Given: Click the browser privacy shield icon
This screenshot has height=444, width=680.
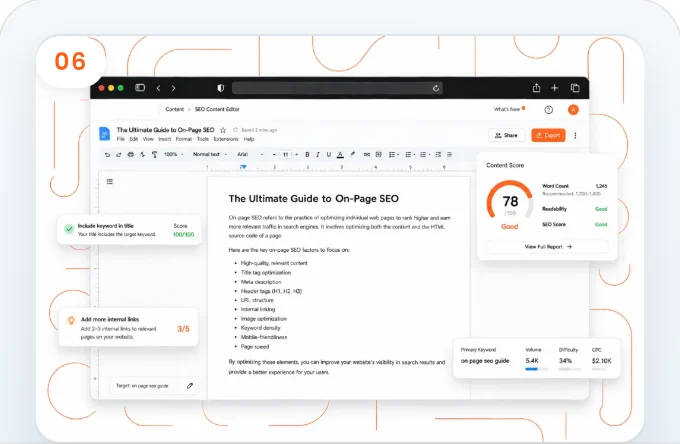Looking at the screenshot, I should [x=221, y=88].
